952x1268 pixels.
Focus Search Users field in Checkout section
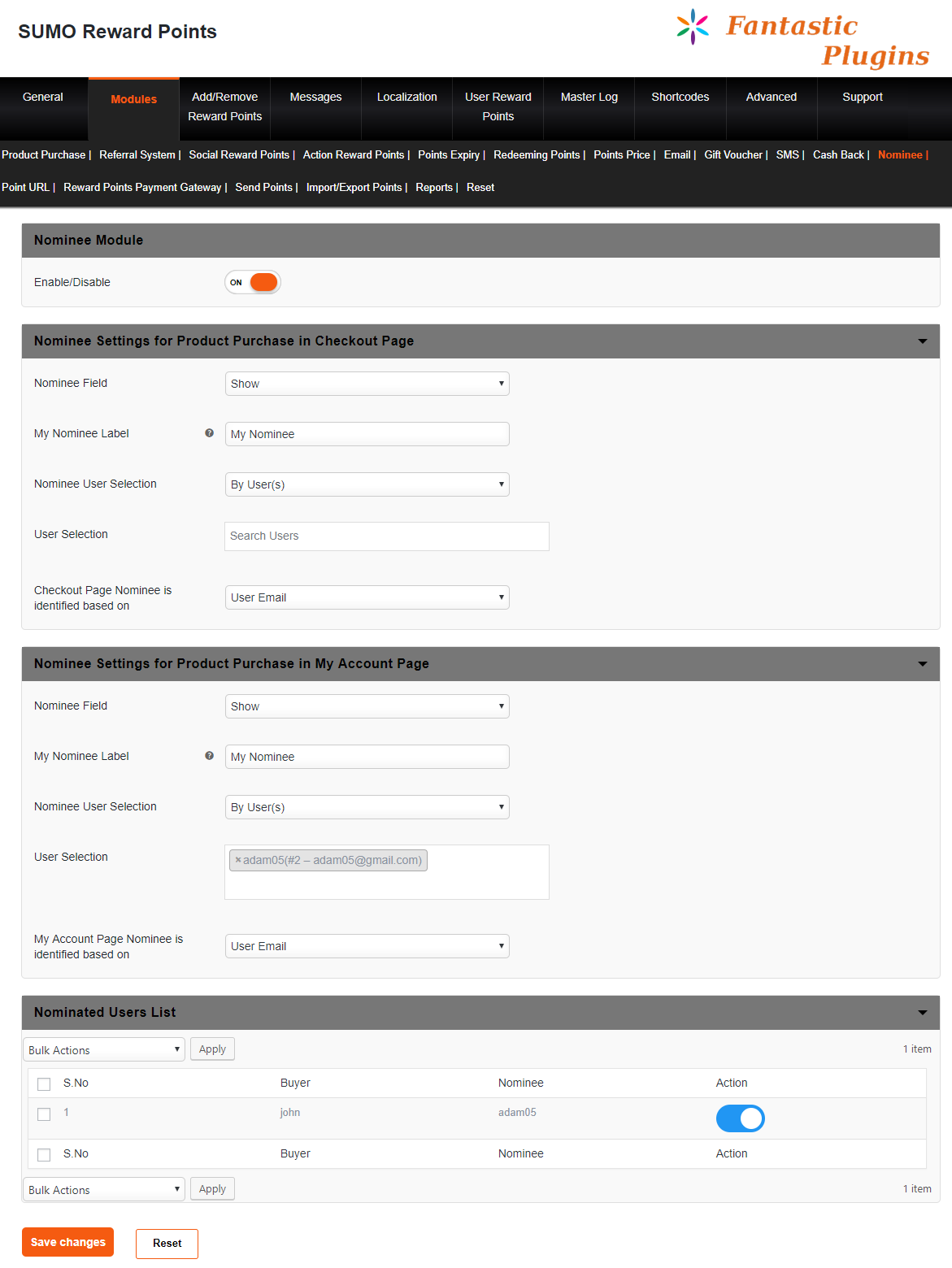pos(387,536)
